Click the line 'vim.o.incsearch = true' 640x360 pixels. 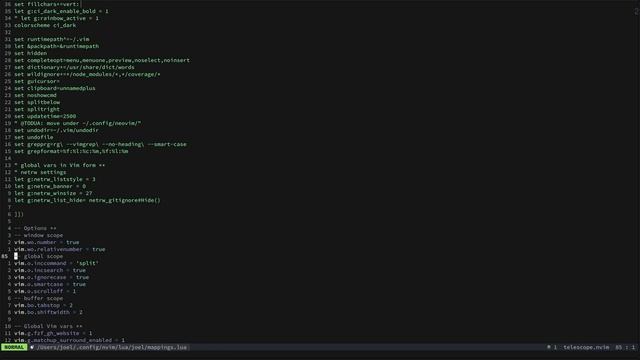click(x=50, y=270)
